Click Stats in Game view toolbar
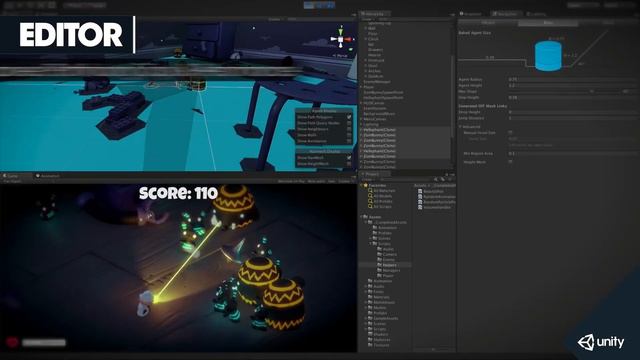 coord(331,181)
